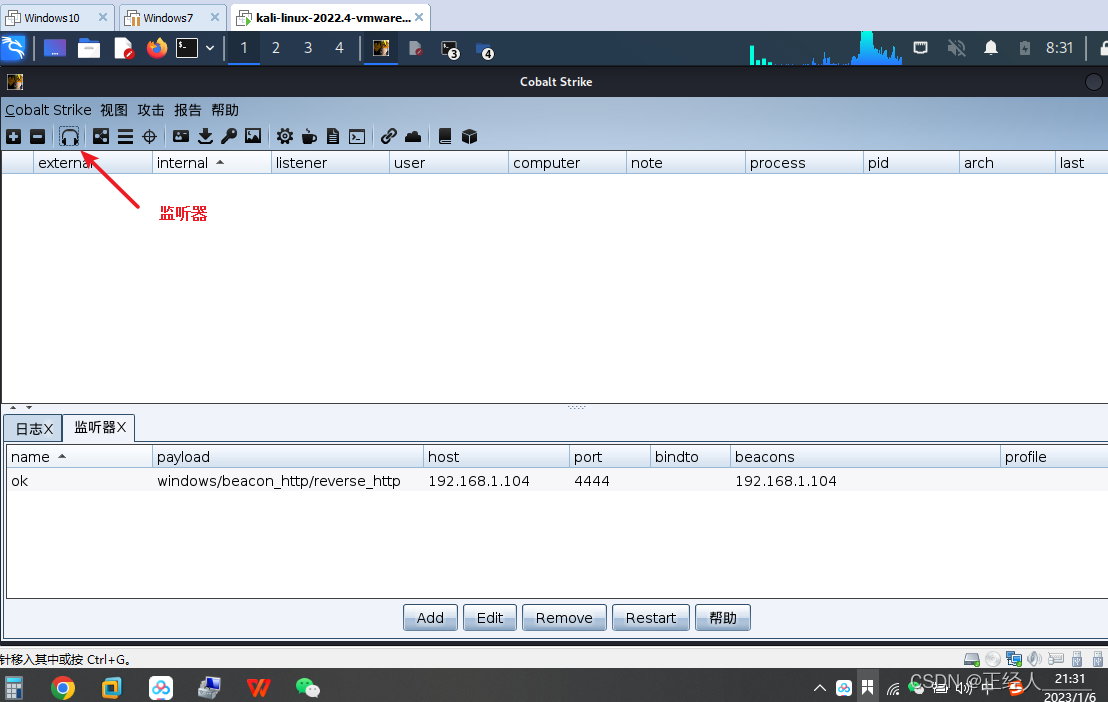Open the 视图 menu
Image resolution: width=1108 pixels, height=702 pixels.
click(x=114, y=110)
